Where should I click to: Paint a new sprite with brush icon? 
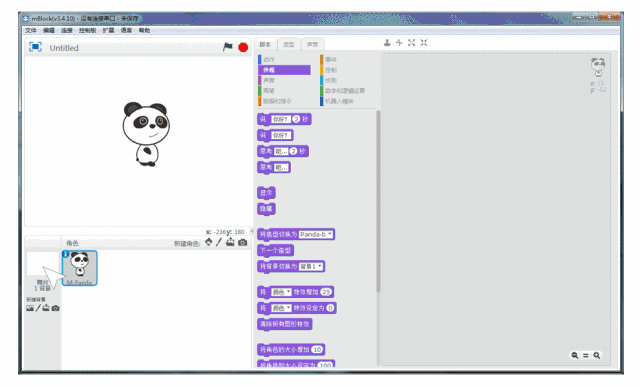click(219, 242)
